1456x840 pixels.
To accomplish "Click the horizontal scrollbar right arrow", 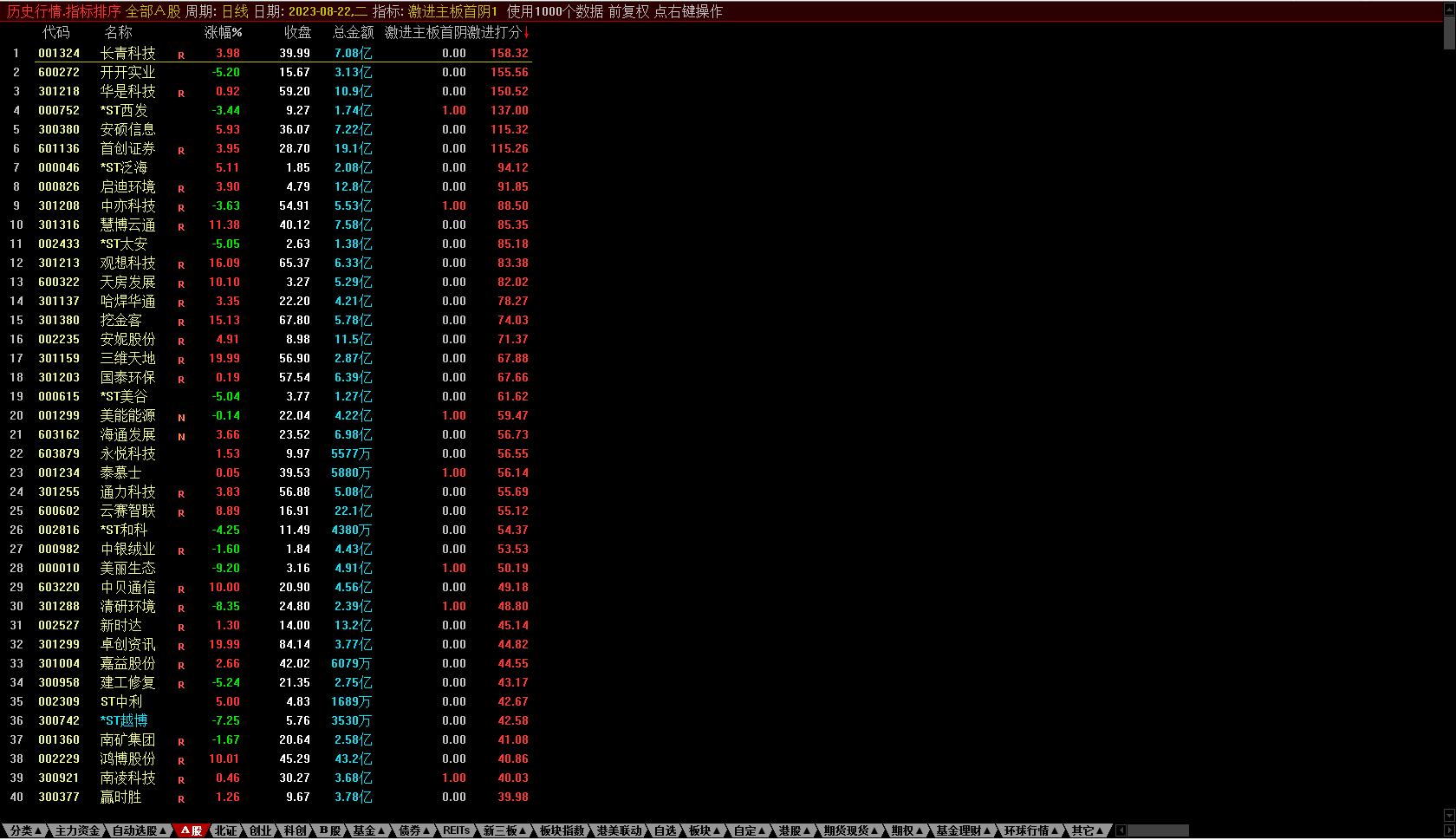I will pos(1449,830).
